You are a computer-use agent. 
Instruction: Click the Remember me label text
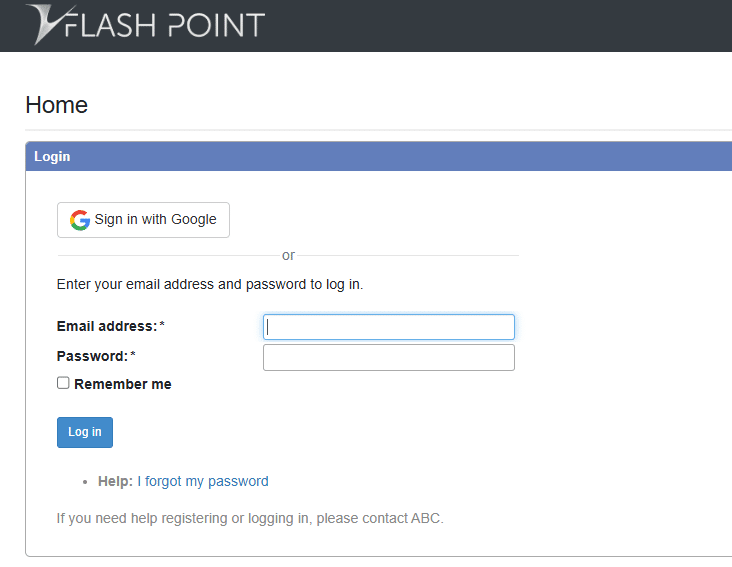pyautogui.click(x=122, y=384)
